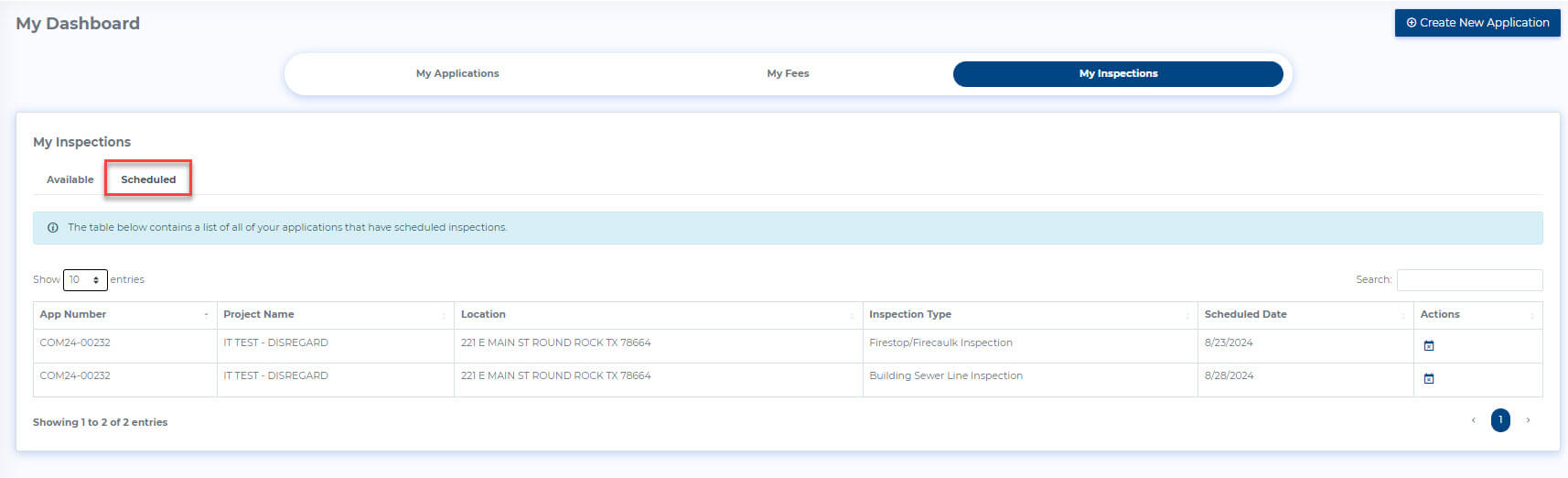Click the 'Showing 1 to 2 of 2 entries' text
Screen dimensions: 1568x478
[x=100, y=422]
